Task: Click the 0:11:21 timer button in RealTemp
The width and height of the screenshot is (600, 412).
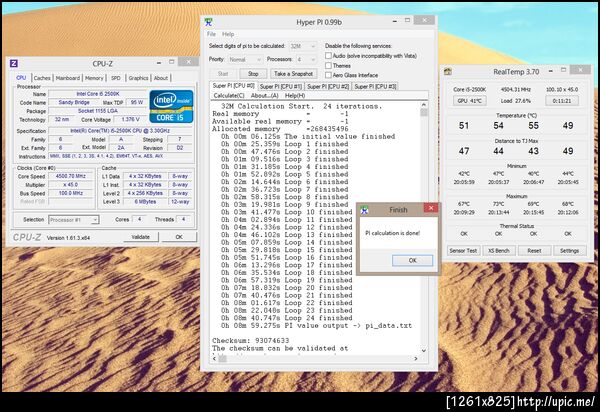Action: pos(562,101)
